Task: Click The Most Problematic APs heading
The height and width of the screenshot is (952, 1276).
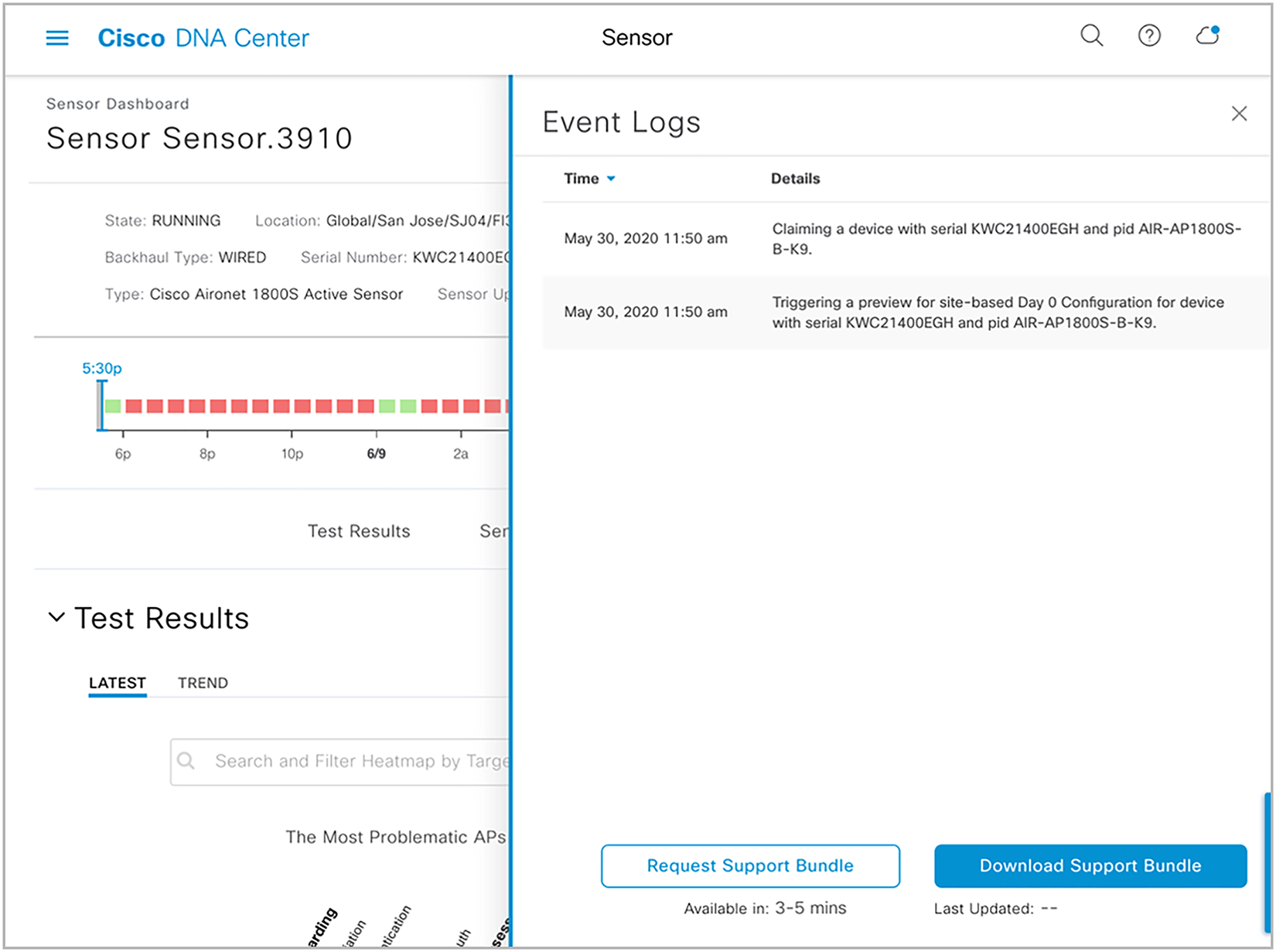Action: [395, 838]
